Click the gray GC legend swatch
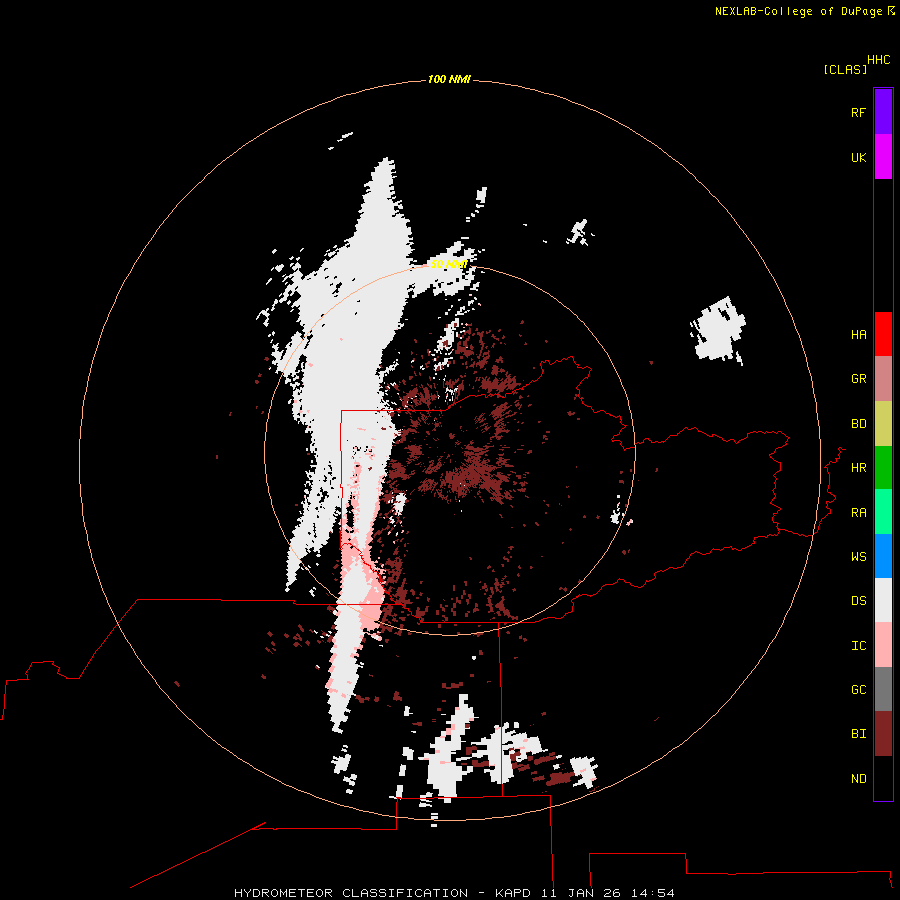The height and width of the screenshot is (900, 900). coord(883,689)
